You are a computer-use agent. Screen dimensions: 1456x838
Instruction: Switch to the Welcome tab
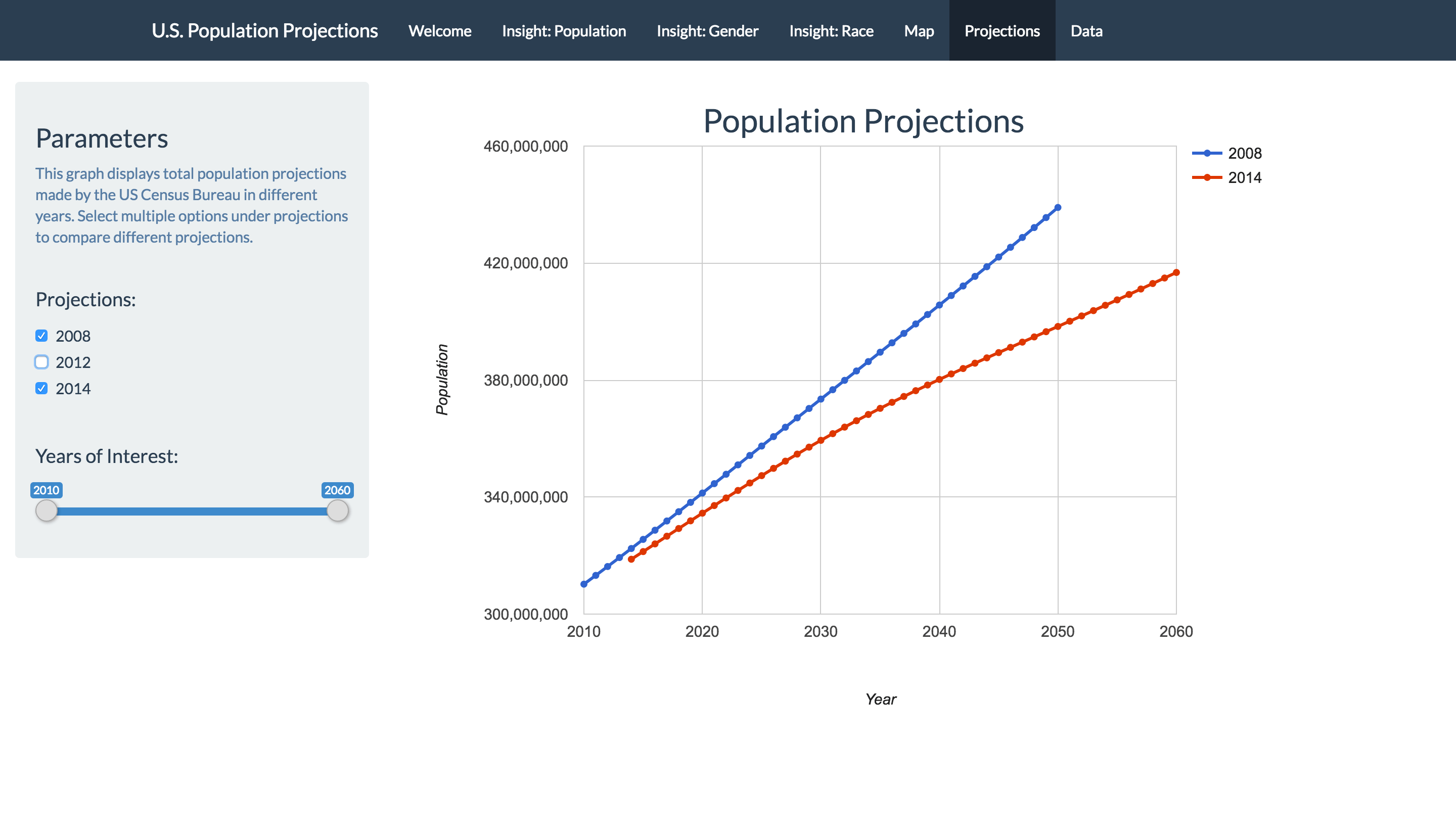pyautogui.click(x=440, y=30)
